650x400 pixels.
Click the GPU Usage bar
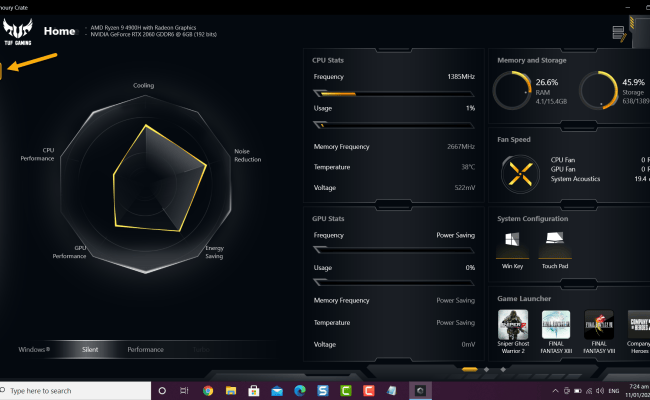point(394,282)
